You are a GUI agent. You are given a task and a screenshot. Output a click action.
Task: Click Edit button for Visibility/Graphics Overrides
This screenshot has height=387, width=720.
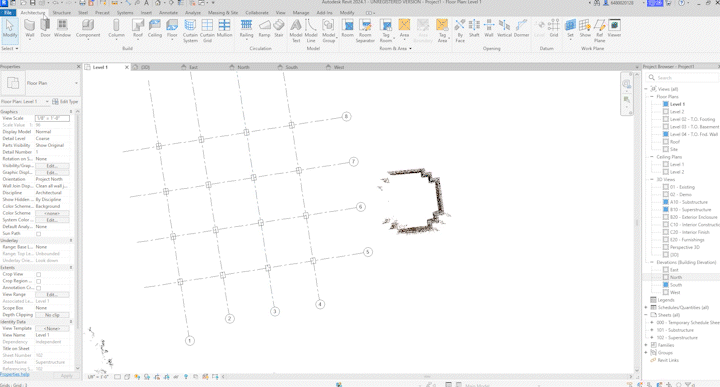(52, 166)
